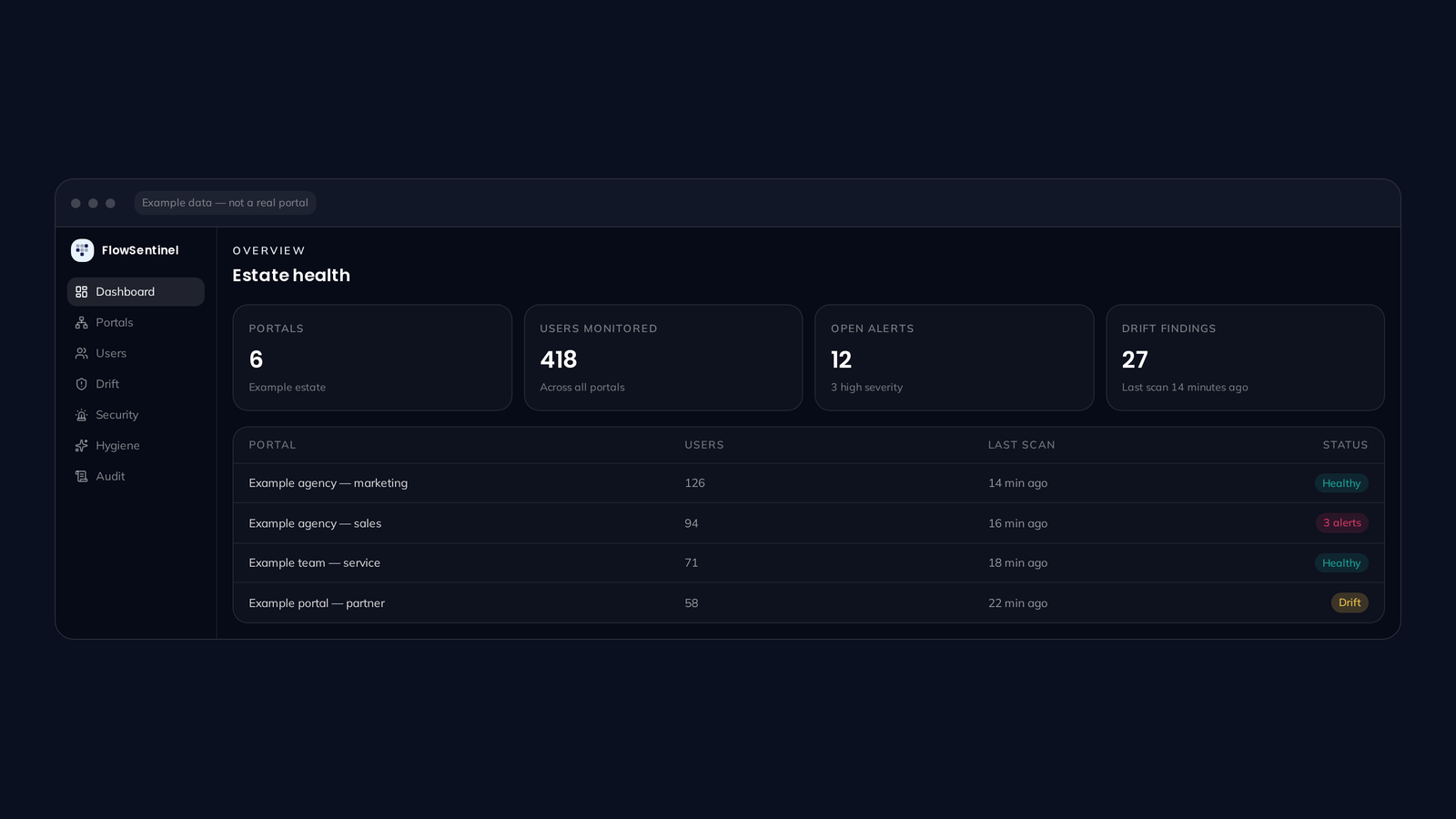Click the FlowSentinel logo icon
Viewport: 1456px width, 819px height.
click(82, 250)
